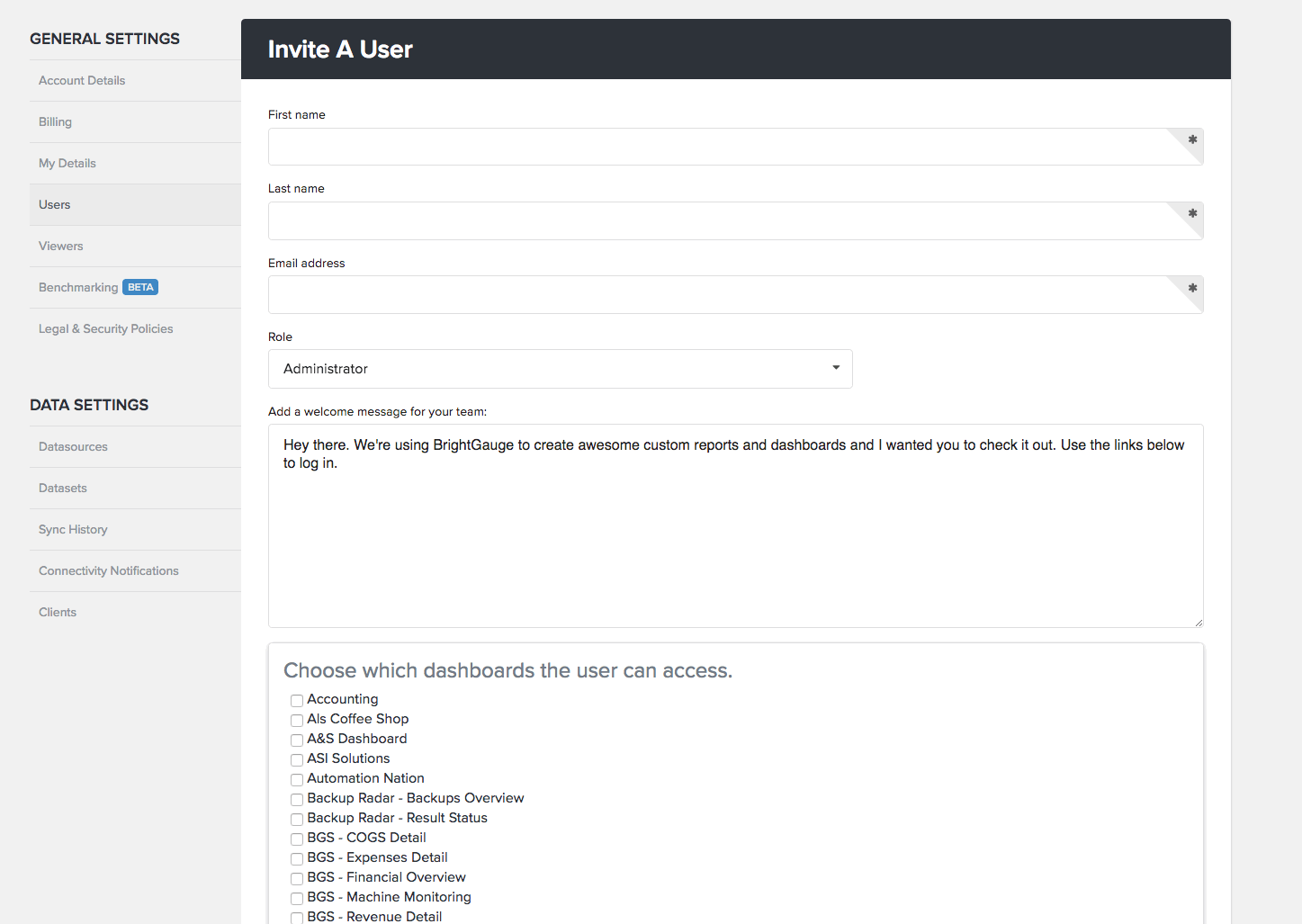Open Account Details settings
This screenshot has height=924, width=1302.
coord(82,80)
